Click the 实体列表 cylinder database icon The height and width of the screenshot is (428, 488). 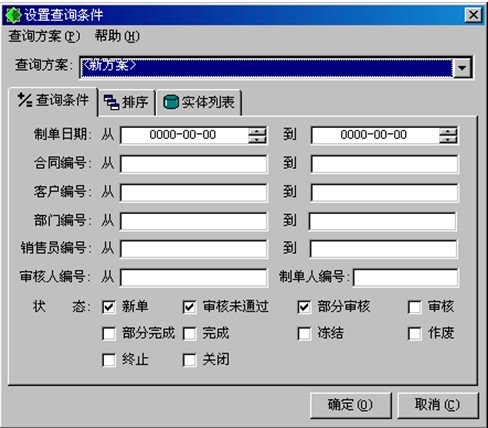[171, 102]
